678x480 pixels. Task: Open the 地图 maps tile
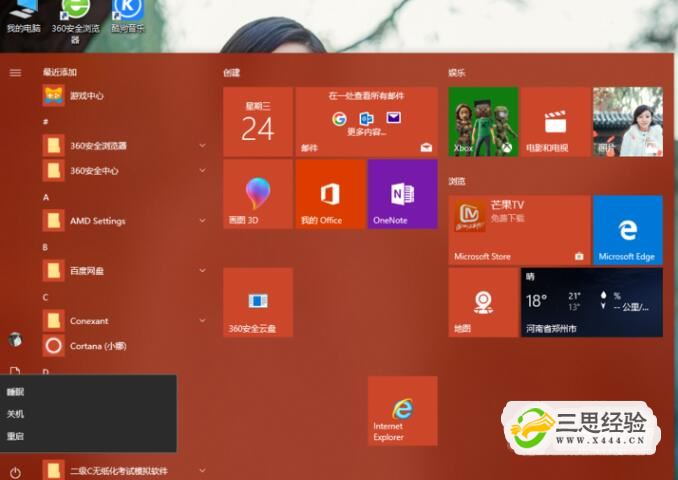click(483, 302)
